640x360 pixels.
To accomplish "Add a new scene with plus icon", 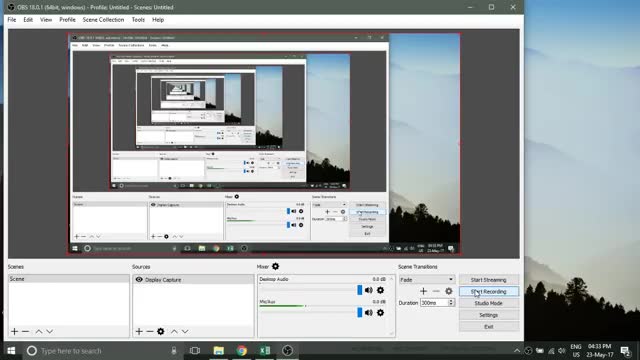I will click(14, 331).
